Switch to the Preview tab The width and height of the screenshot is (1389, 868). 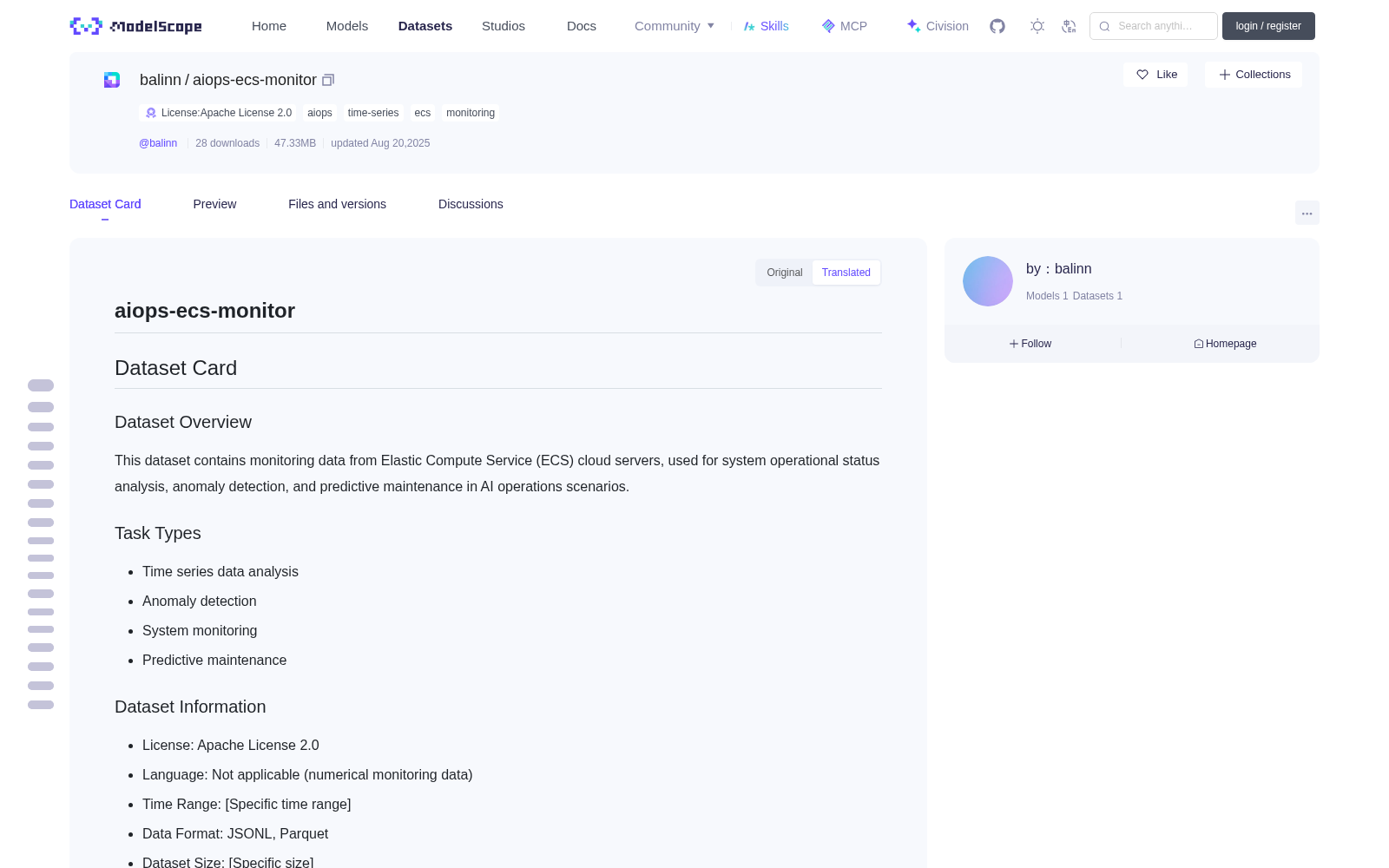tap(214, 204)
